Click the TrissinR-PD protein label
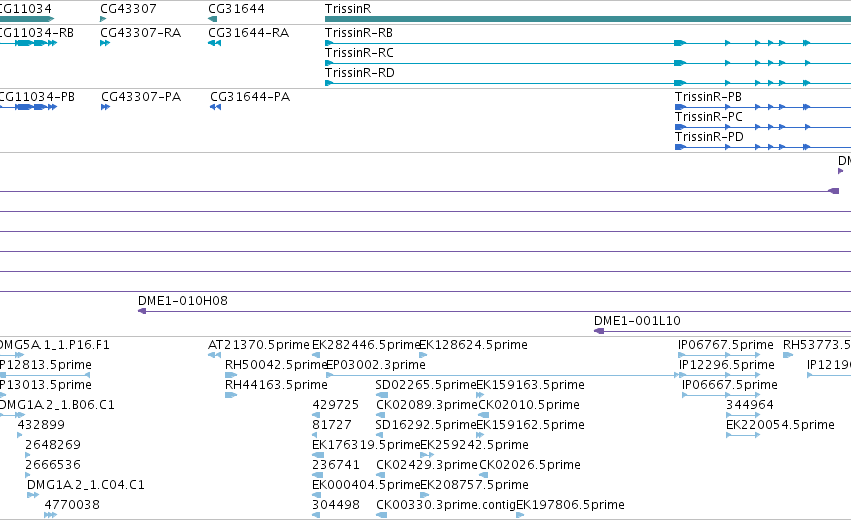Screen dimensions: 851x520 tap(709, 137)
